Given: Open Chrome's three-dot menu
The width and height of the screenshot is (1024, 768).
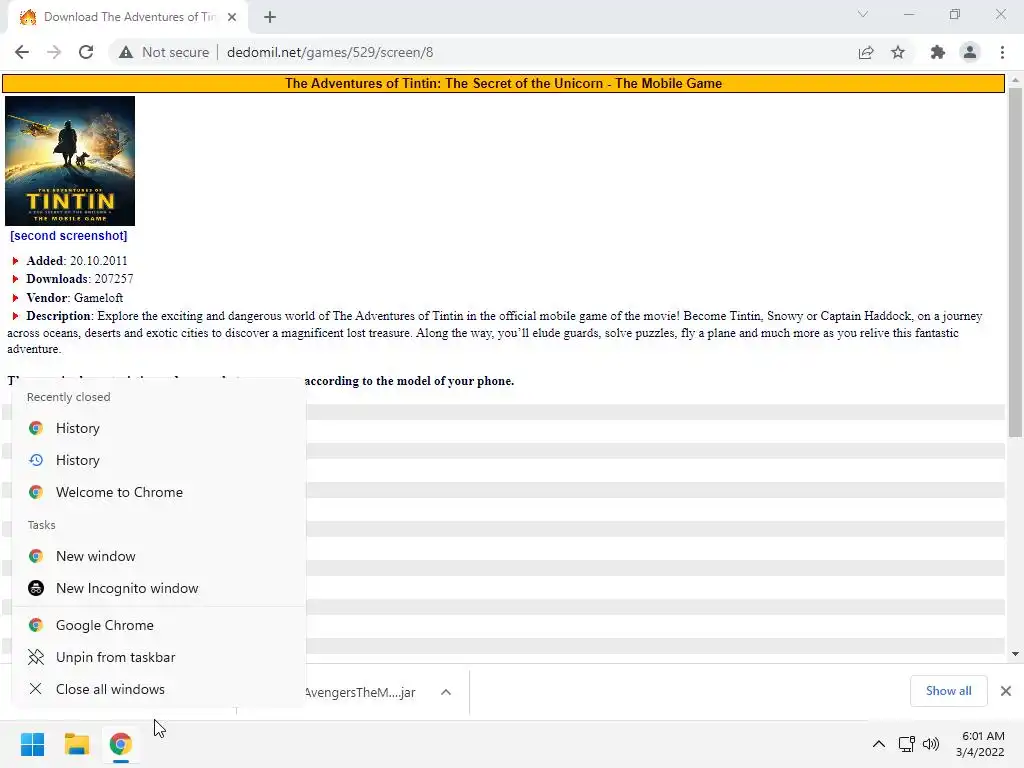Looking at the screenshot, I should pos(1002,52).
